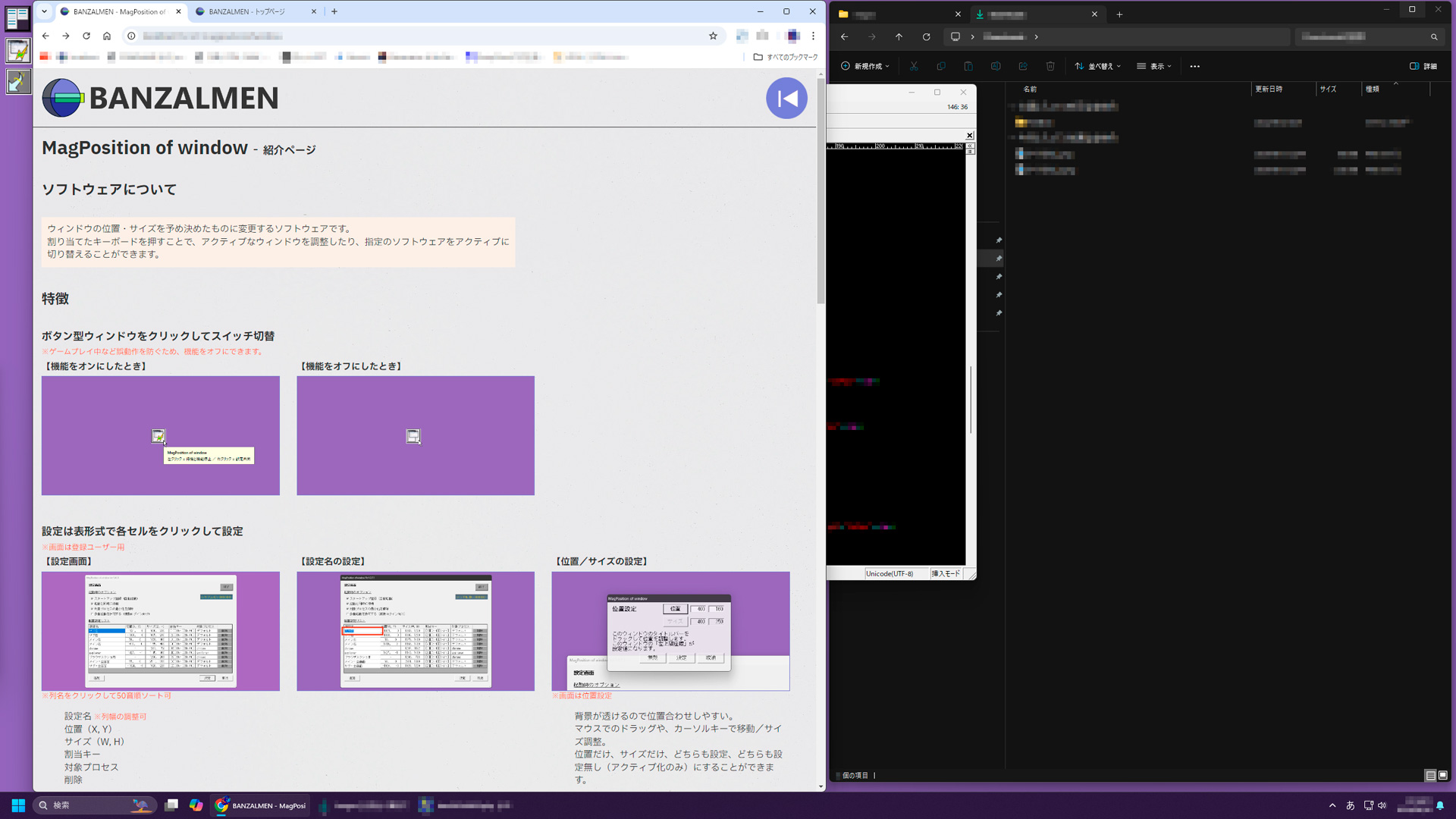Screen dimensions: 1456x819
Task: Open the 位置／サイズの設定 screenshot thumbnail
Action: pos(670,631)
